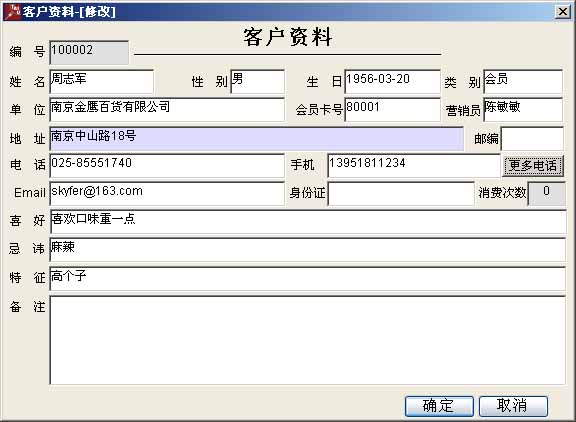Click the 单位 field with 南京金鹰百货有限公司
Viewport: 576px width, 422px height.
(x=167, y=110)
